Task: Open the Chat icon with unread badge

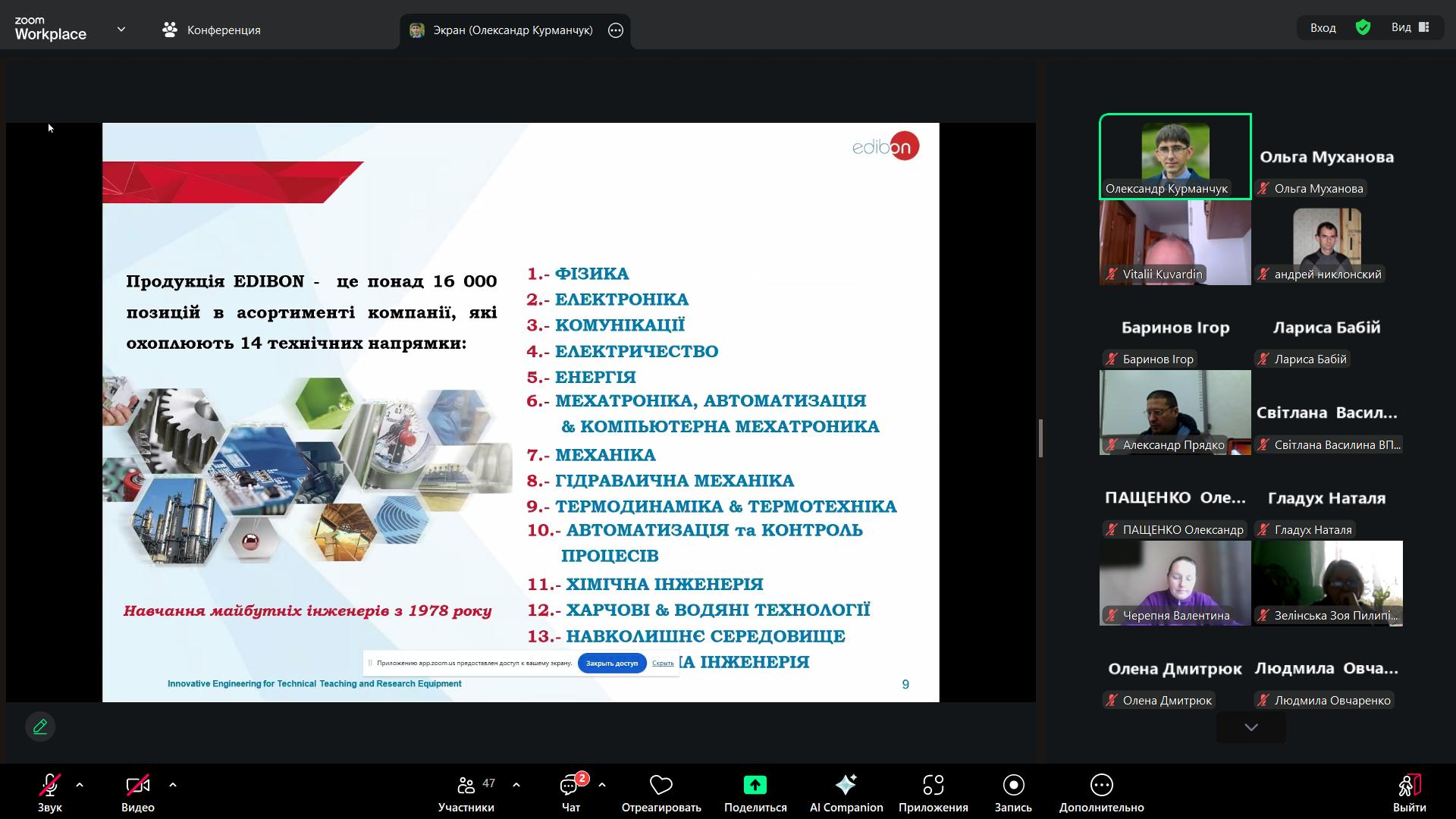Action: click(570, 786)
